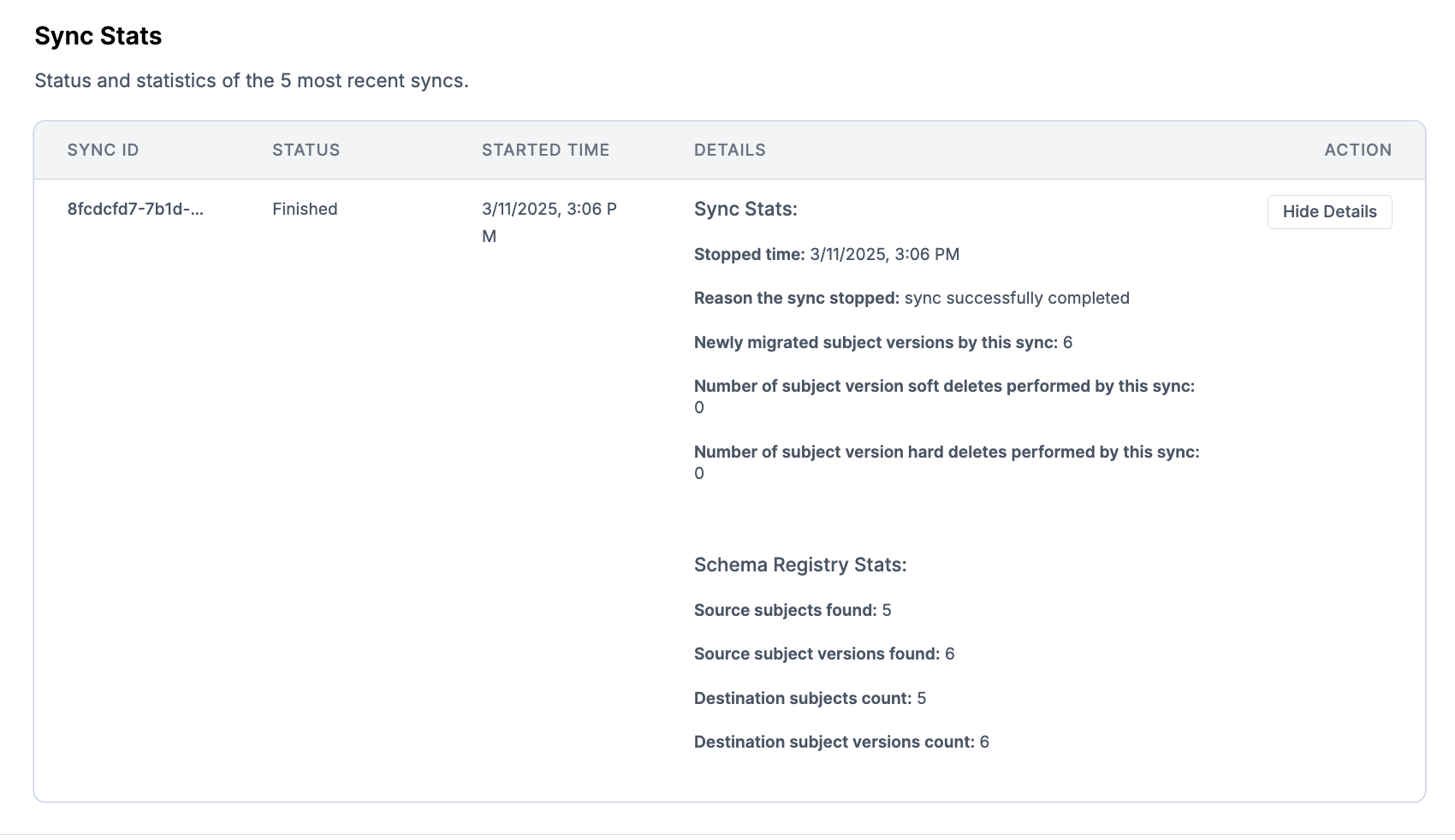The width and height of the screenshot is (1455, 840).
Task: Click the DETAILS column header
Action: click(x=729, y=150)
